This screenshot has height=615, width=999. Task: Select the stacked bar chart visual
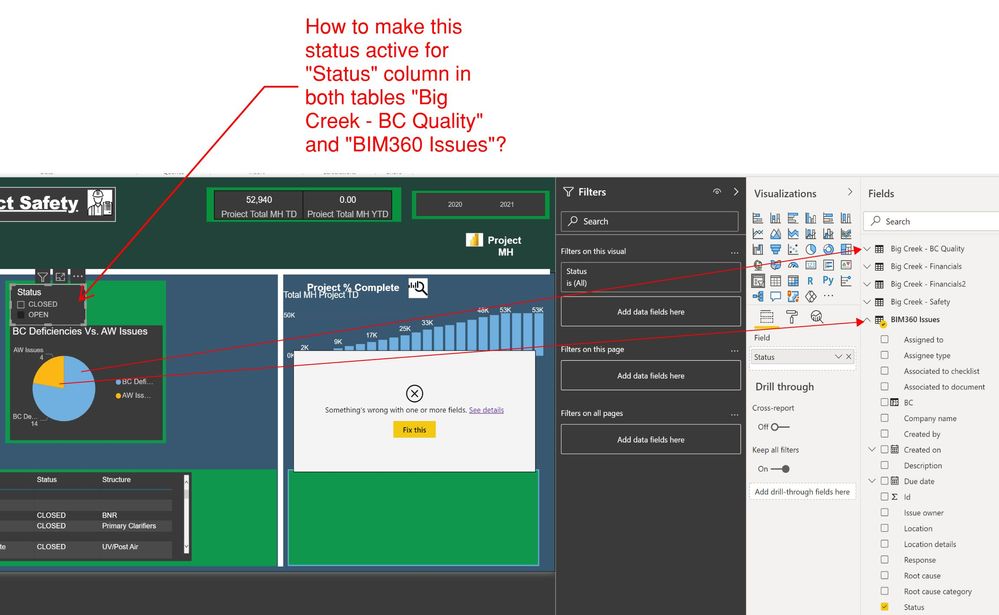click(758, 218)
